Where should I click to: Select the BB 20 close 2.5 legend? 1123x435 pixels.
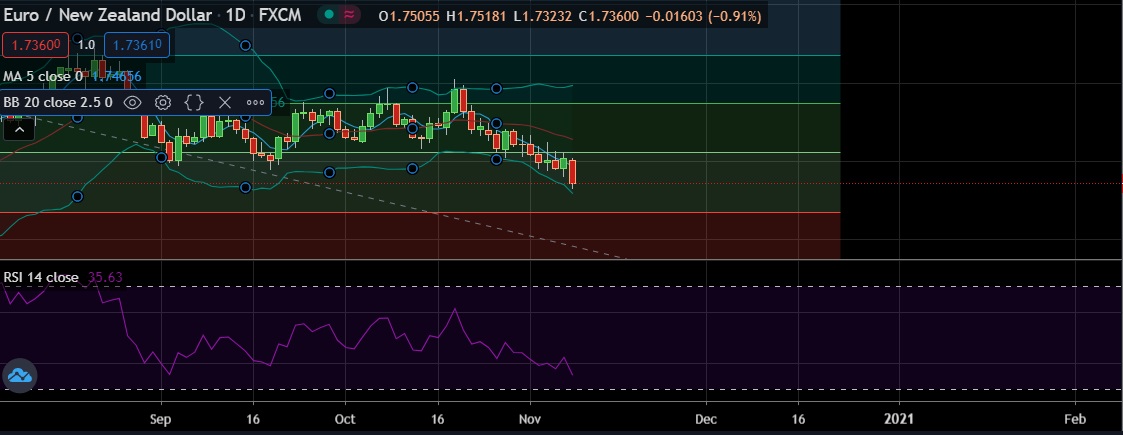tap(58, 102)
